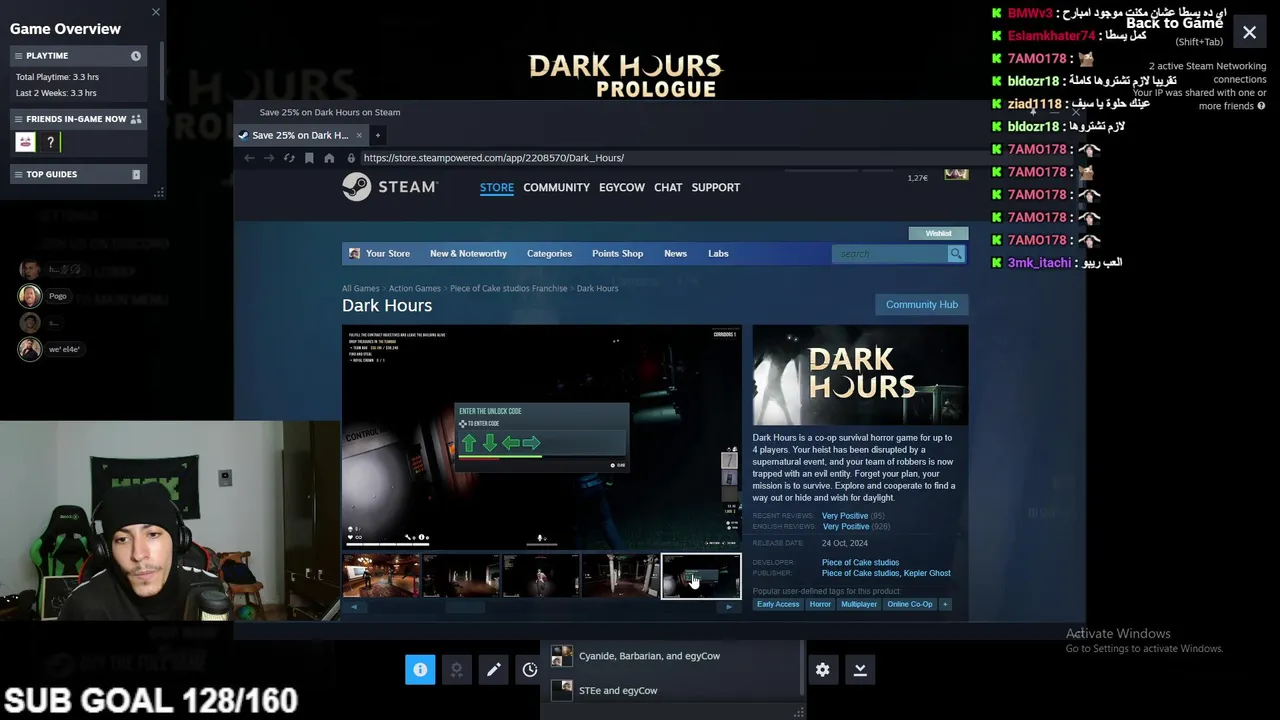
Task: Click the recent reviews Very Positive link
Action: [845, 516]
